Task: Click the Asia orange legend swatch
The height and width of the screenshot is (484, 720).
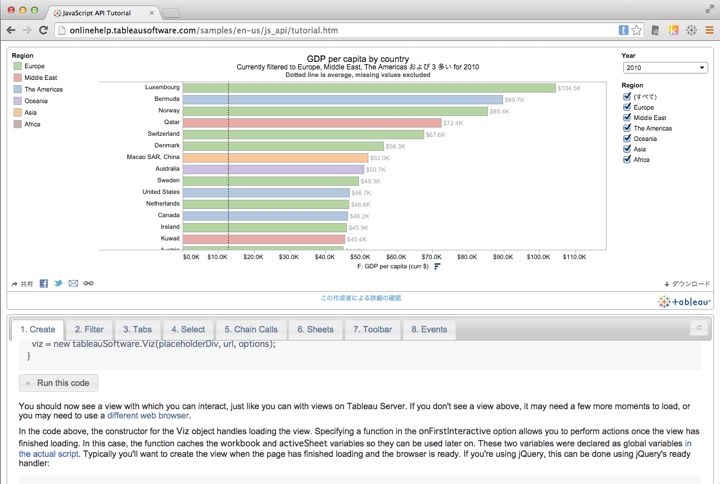Action: pyautogui.click(x=18, y=113)
